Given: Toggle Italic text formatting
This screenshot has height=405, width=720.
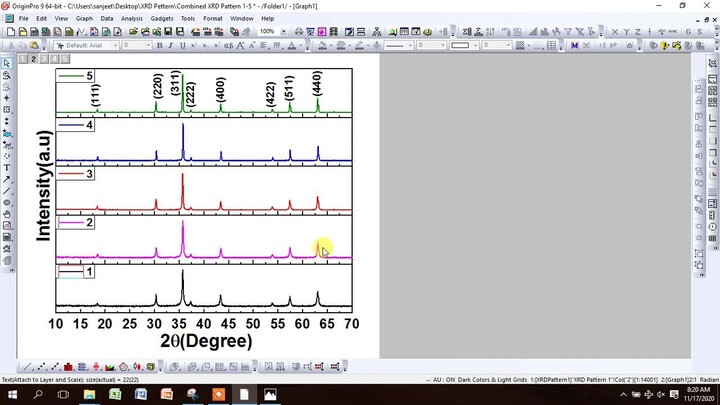Looking at the screenshot, I should click(170, 45).
